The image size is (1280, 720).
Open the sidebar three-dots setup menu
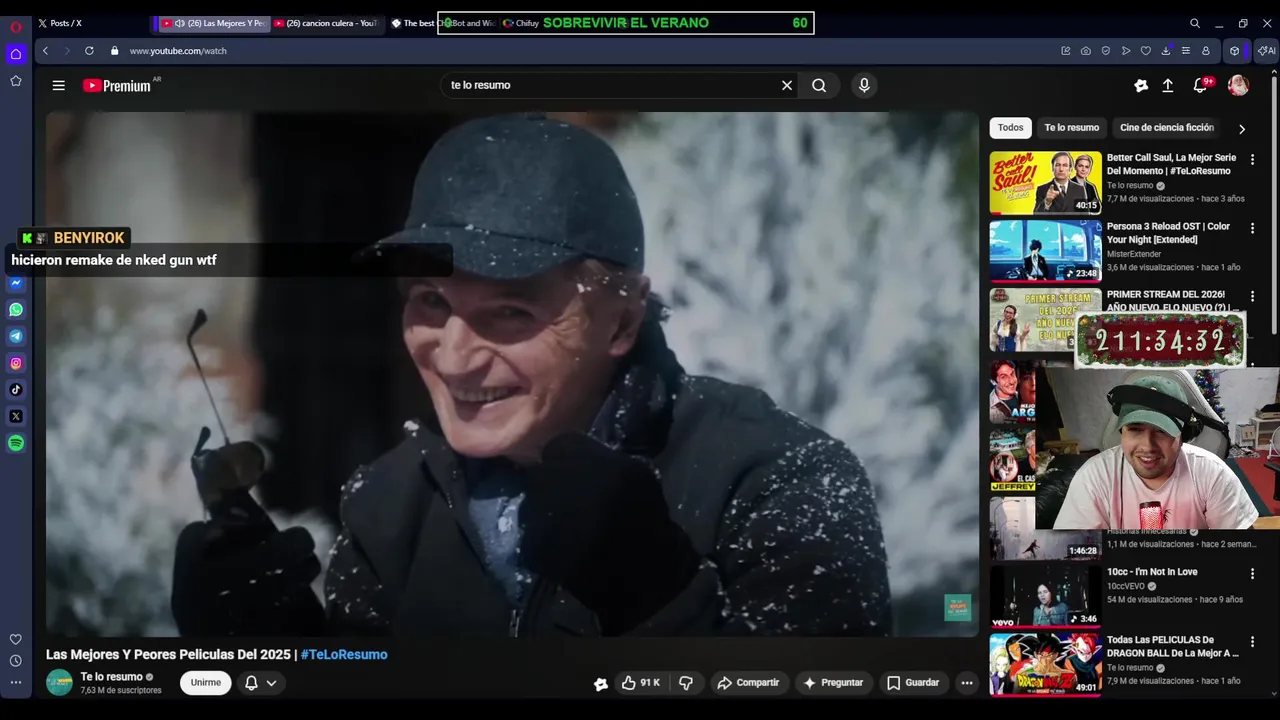tap(16, 683)
